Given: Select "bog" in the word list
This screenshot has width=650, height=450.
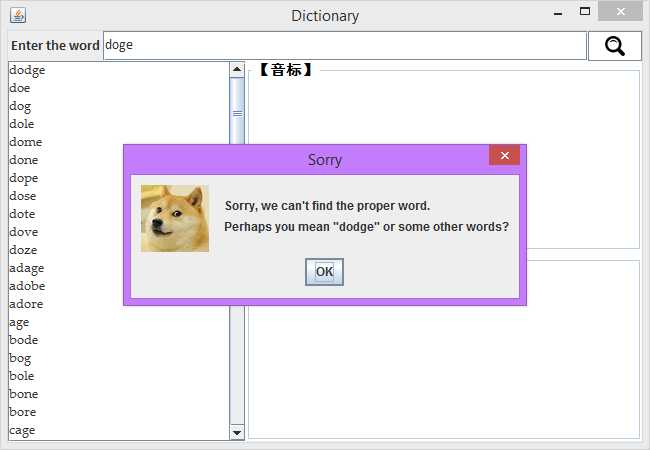Looking at the screenshot, I should pyautogui.click(x=119, y=358).
